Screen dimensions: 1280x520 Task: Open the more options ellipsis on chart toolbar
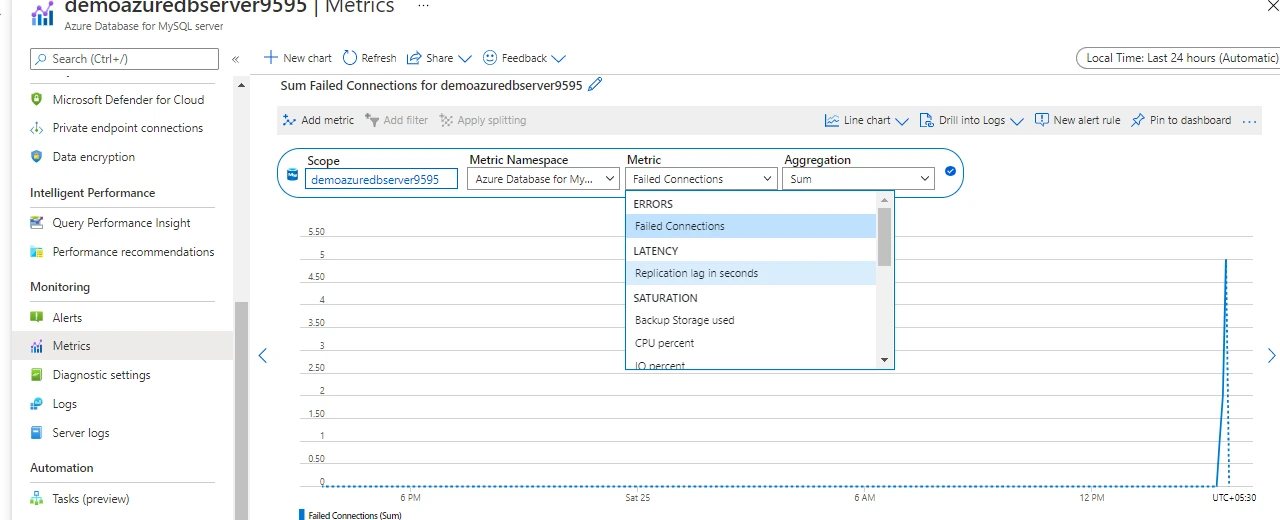[1249, 121]
